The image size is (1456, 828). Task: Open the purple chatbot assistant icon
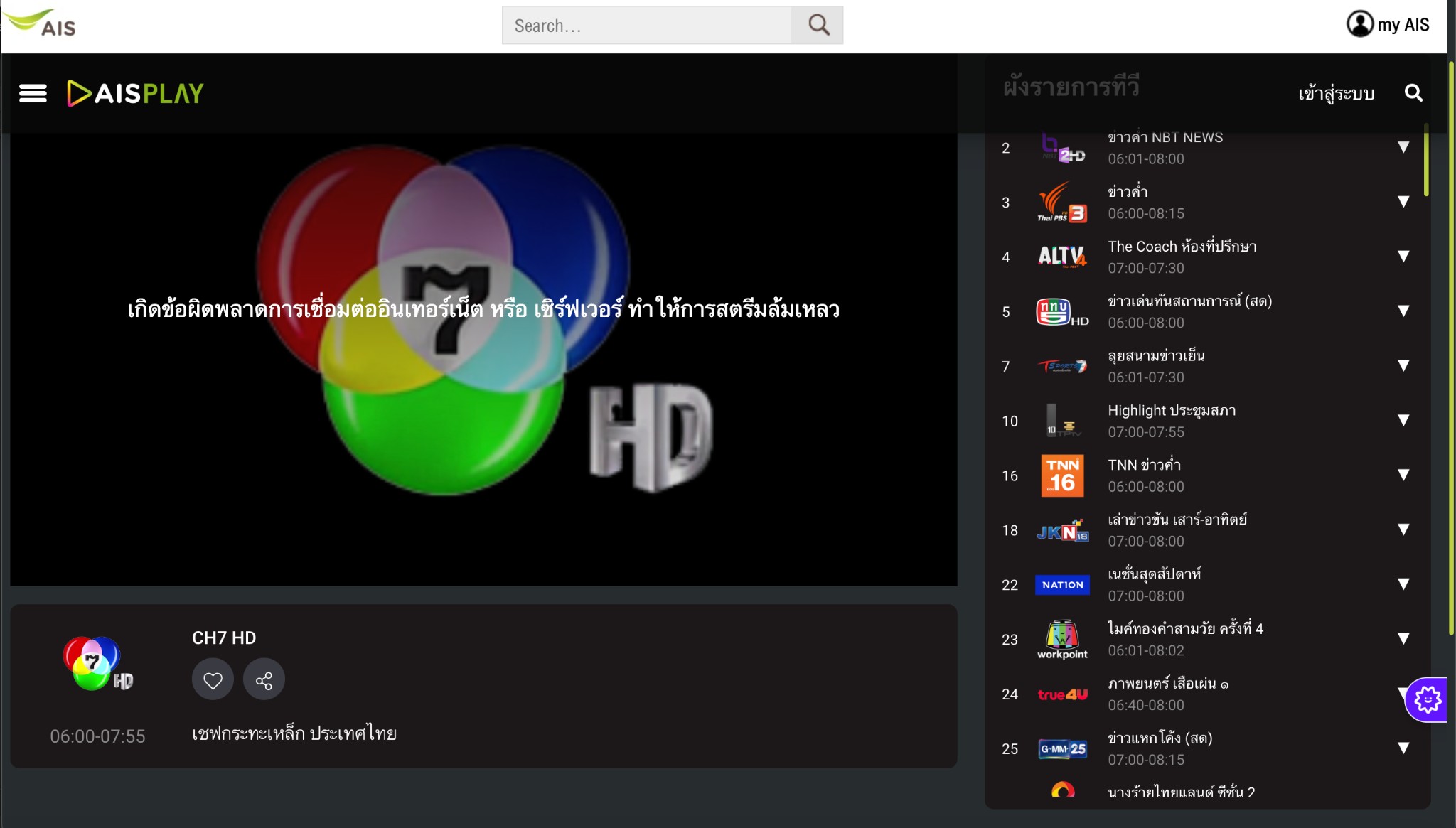pos(1427,700)
